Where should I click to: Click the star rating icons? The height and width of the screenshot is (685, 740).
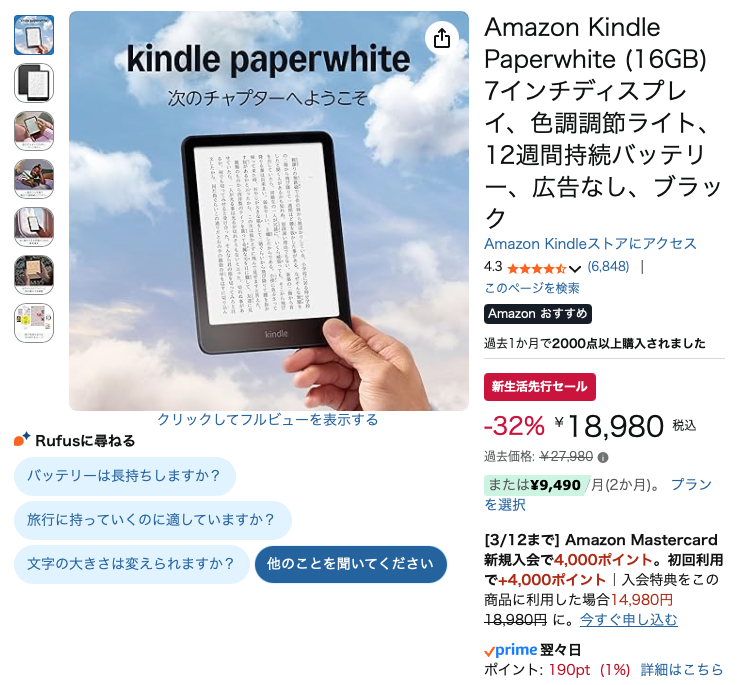click(537, 269)
